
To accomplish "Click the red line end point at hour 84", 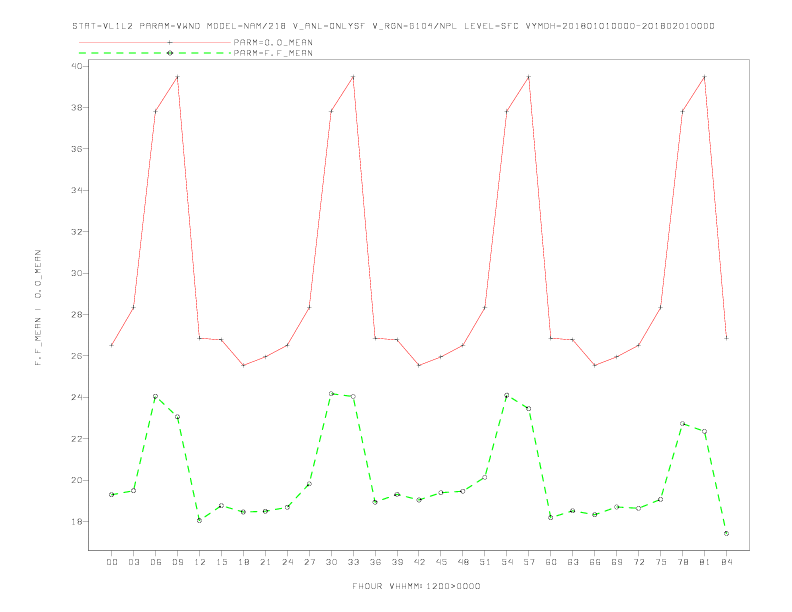I will coord(726,338).
